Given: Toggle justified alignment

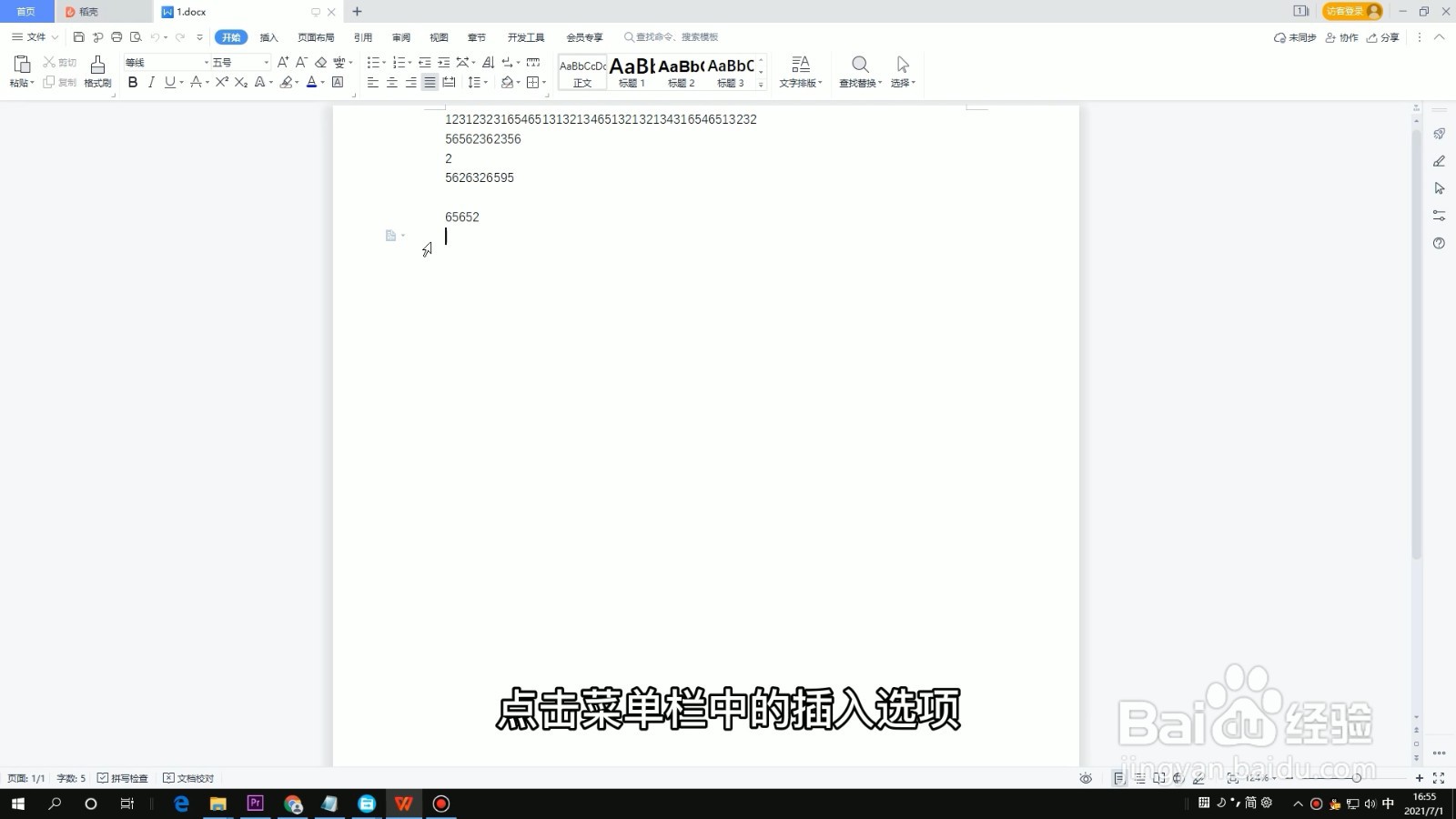Looking at the screenshot, I should [x=430, y=82].
